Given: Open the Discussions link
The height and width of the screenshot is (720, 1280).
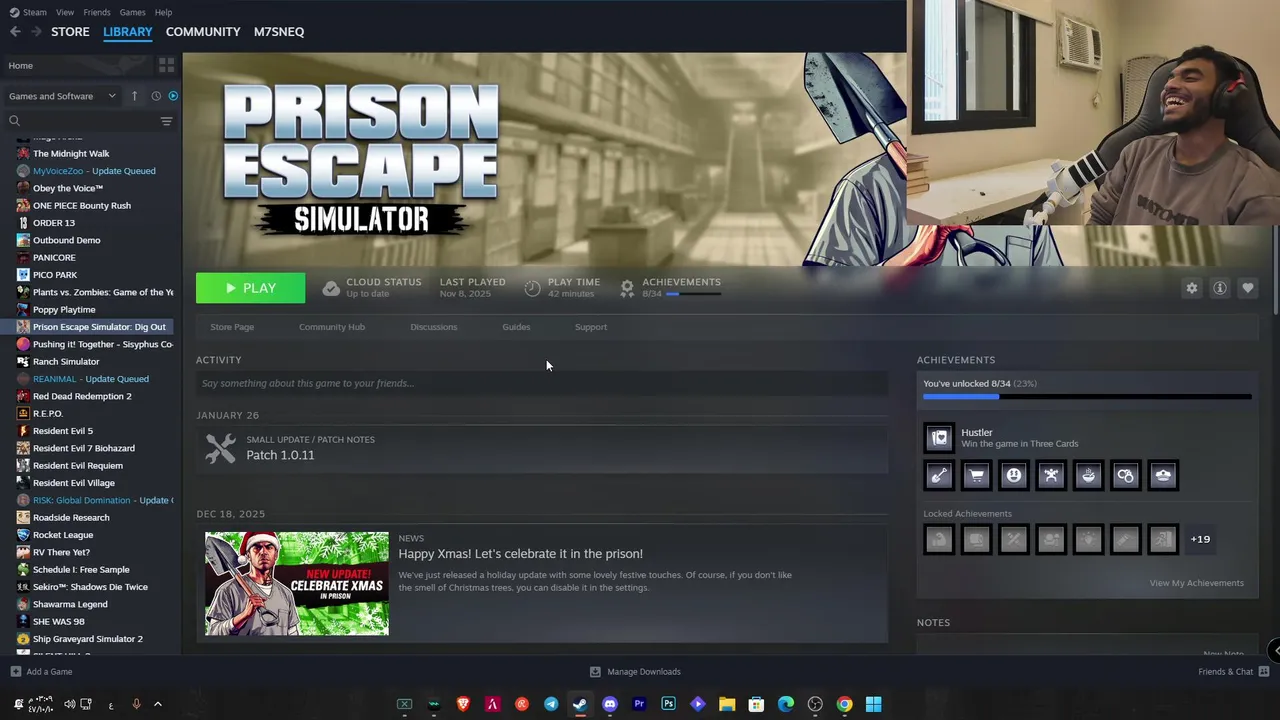Looking at the screenshot, I should pyautogui.click(x=434, y=327).
